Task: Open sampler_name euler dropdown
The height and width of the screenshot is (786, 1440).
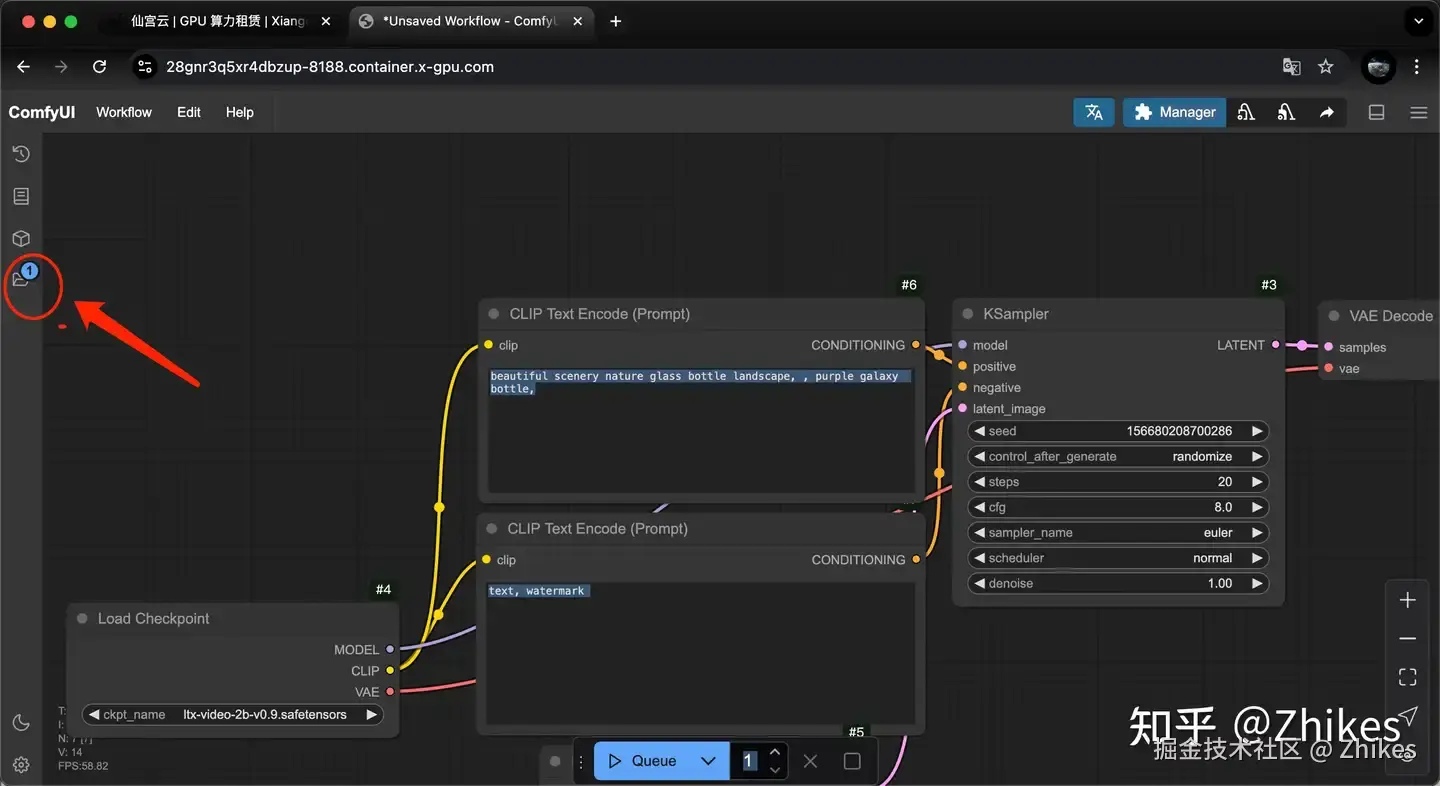Action: click(x=1118, y=533)
